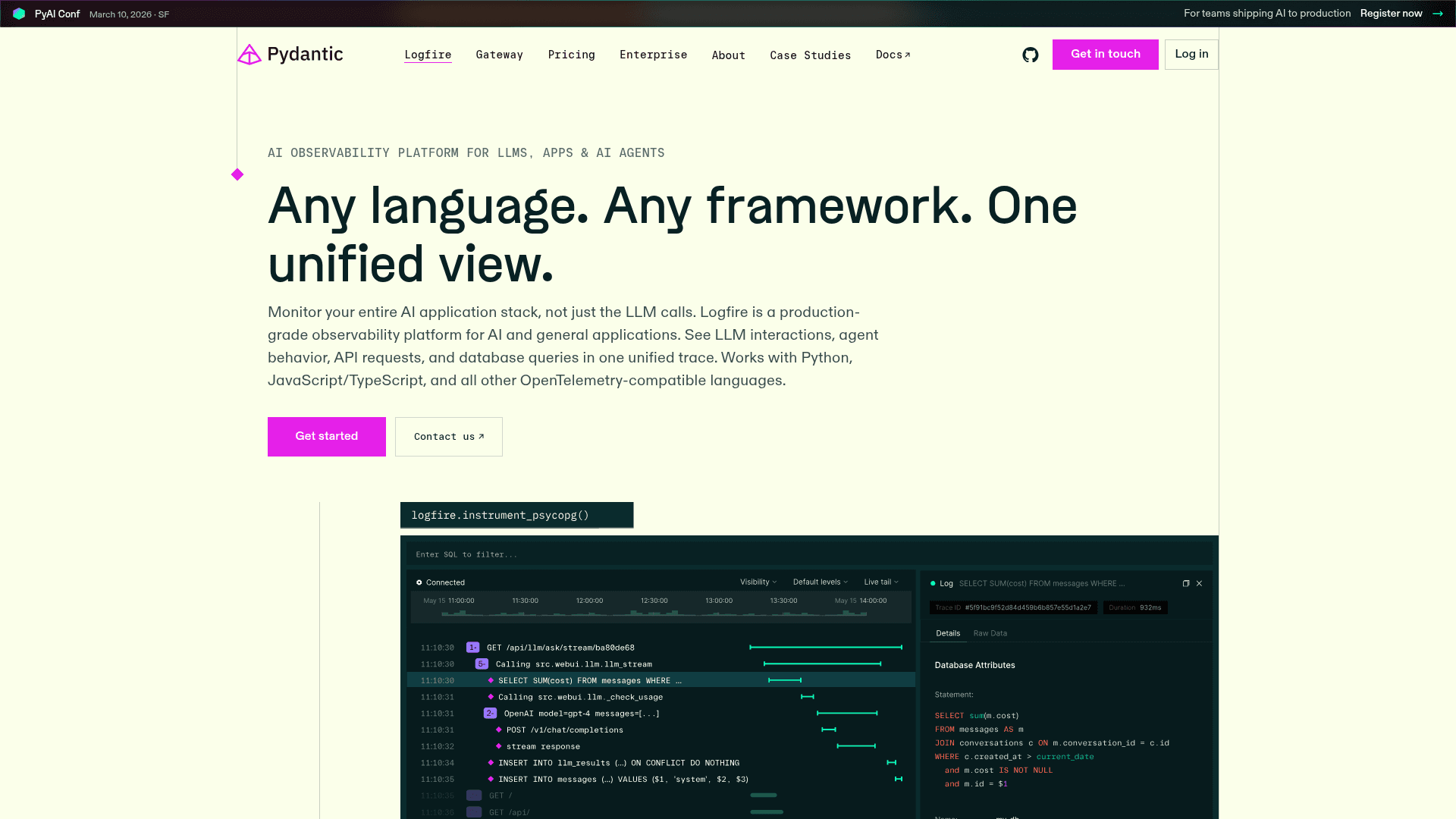Image resolution: width=1456 pixels, height=819 pixels.
Task: Open the GitHub repository icon
Action: [1030, 55]
